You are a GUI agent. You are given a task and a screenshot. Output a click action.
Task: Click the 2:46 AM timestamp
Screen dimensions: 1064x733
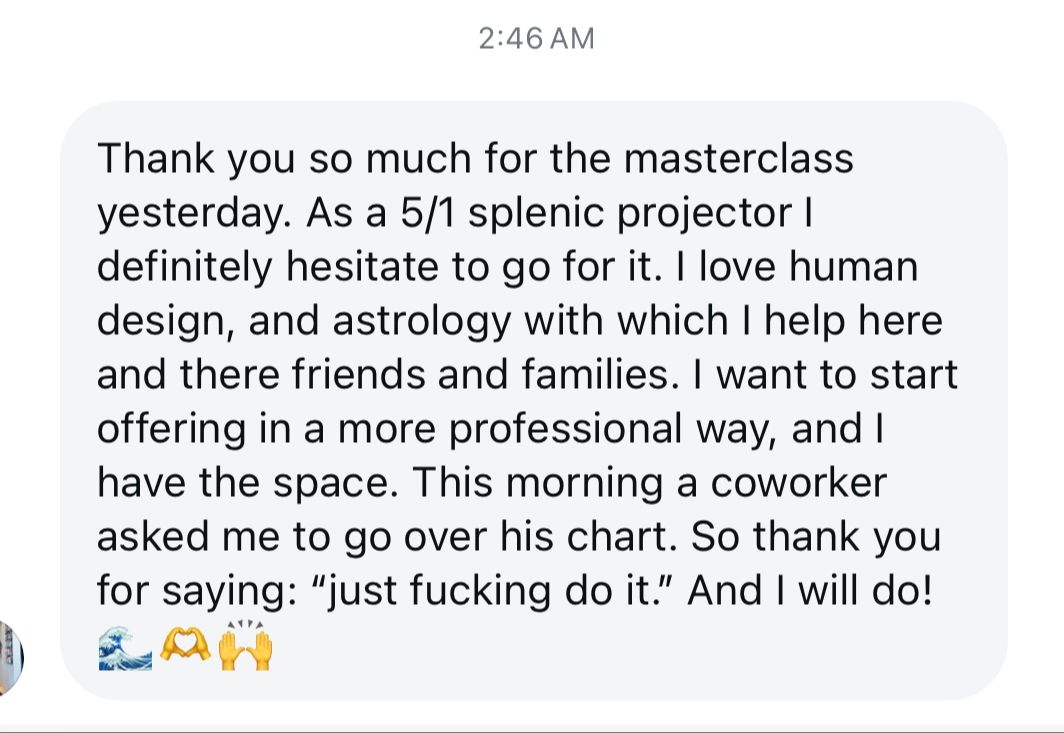(x=536, y=39)
